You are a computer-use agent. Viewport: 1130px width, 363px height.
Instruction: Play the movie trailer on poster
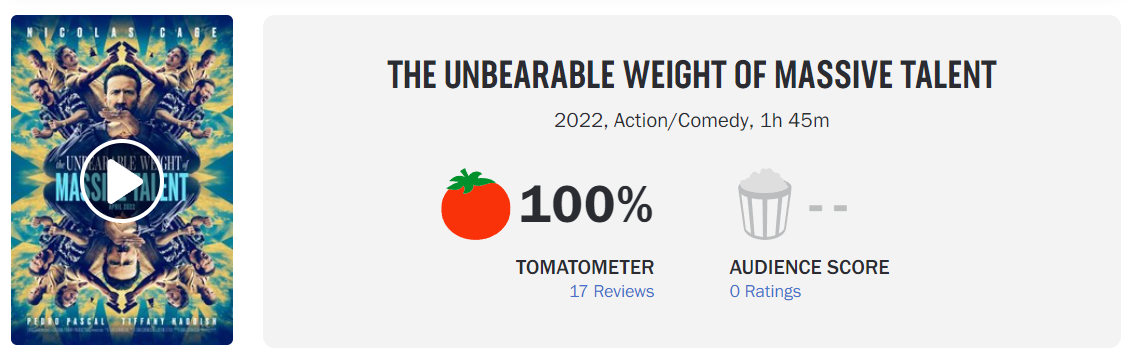pos(121,182)
